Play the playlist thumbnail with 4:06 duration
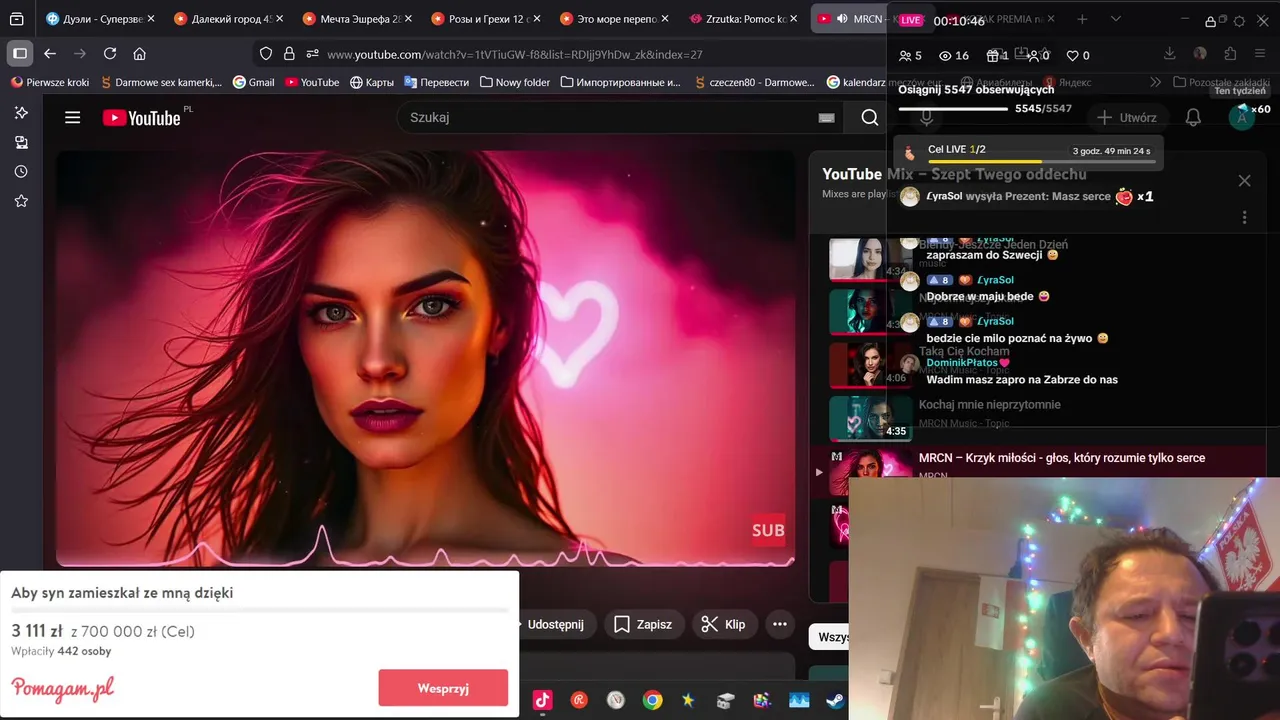 tap(868, 364)
